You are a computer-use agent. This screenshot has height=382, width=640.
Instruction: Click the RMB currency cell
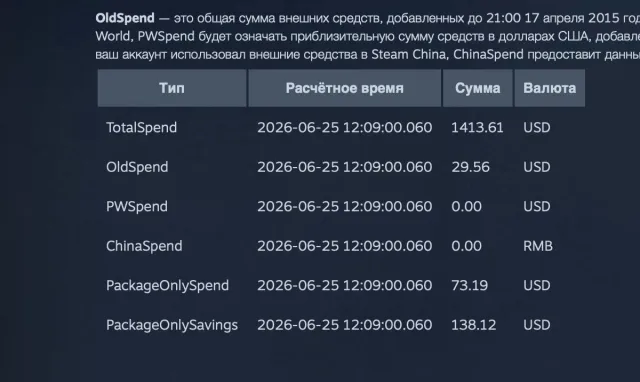(x=538, y=246)
